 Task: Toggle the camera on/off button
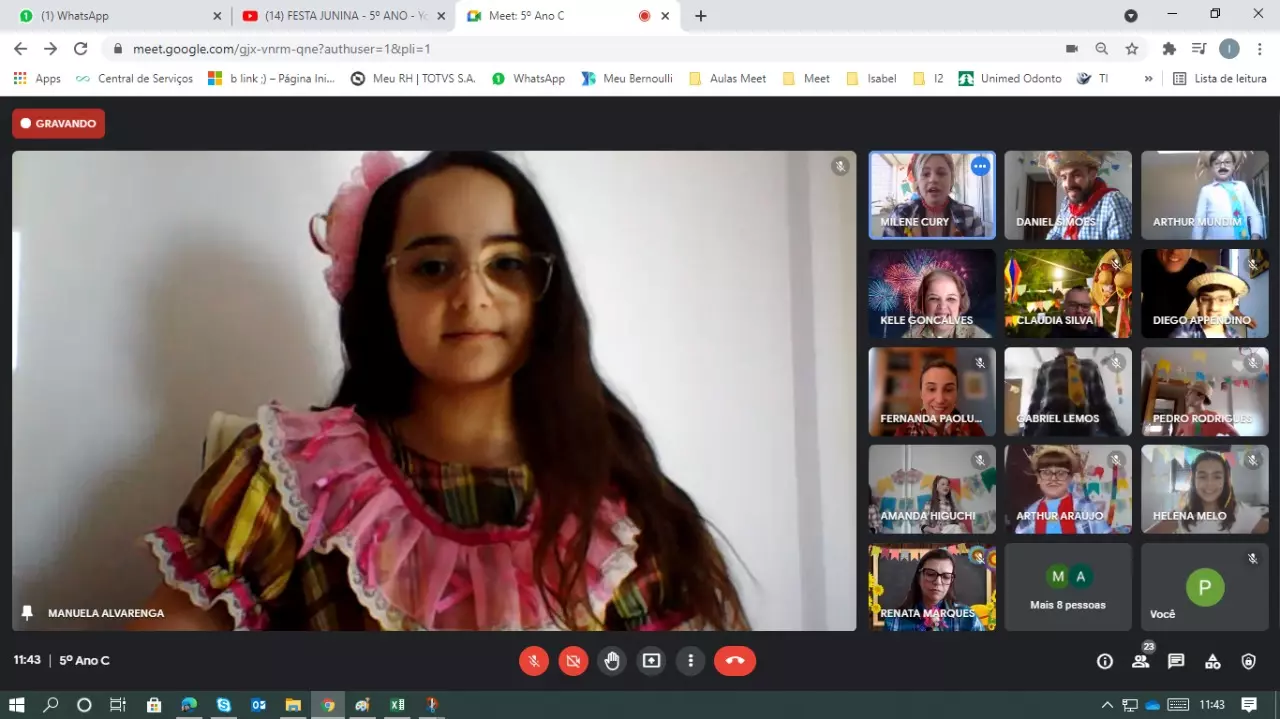click(573, 661)
